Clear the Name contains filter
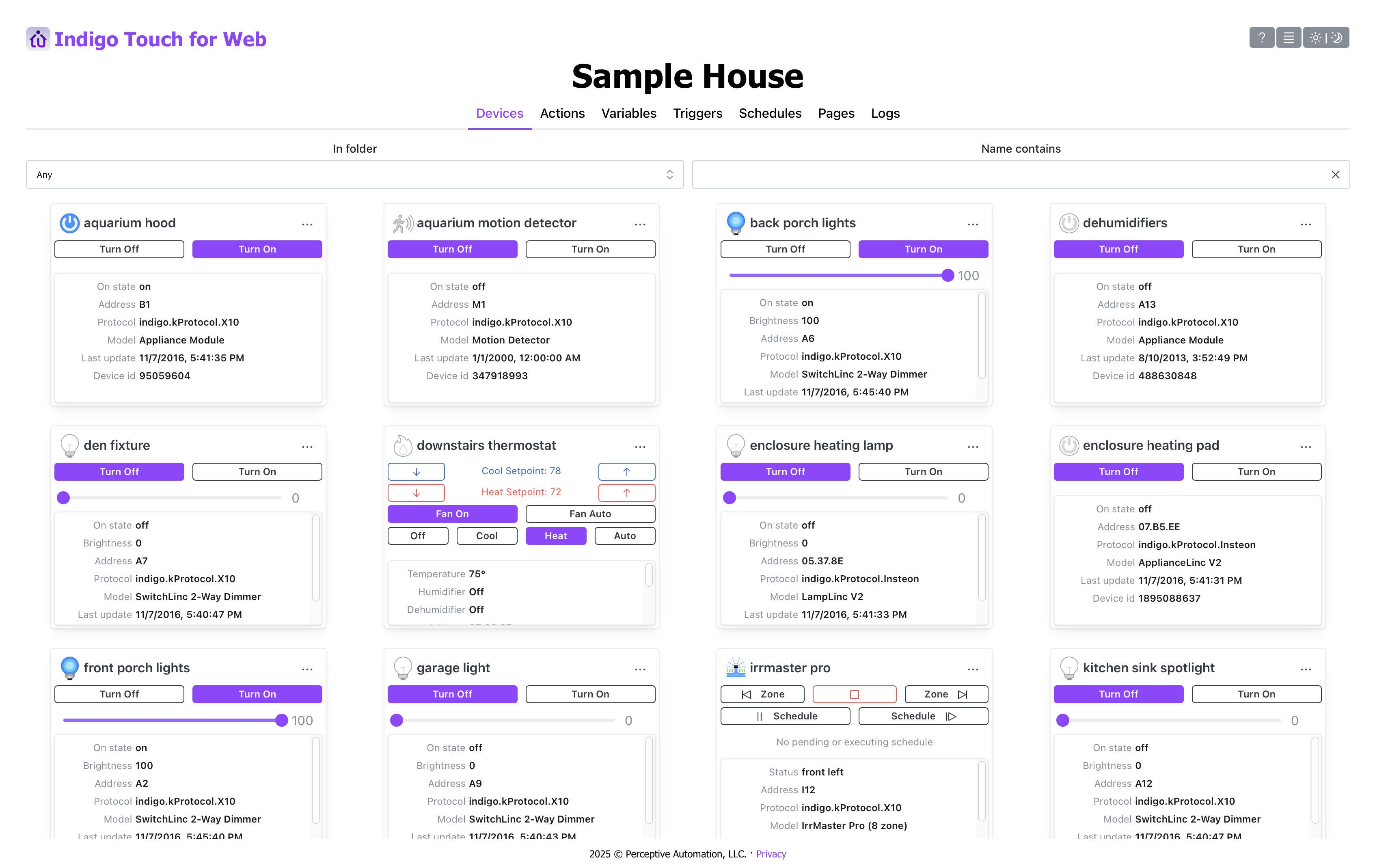This screenshot has width=1375, height=868. 1336,175
